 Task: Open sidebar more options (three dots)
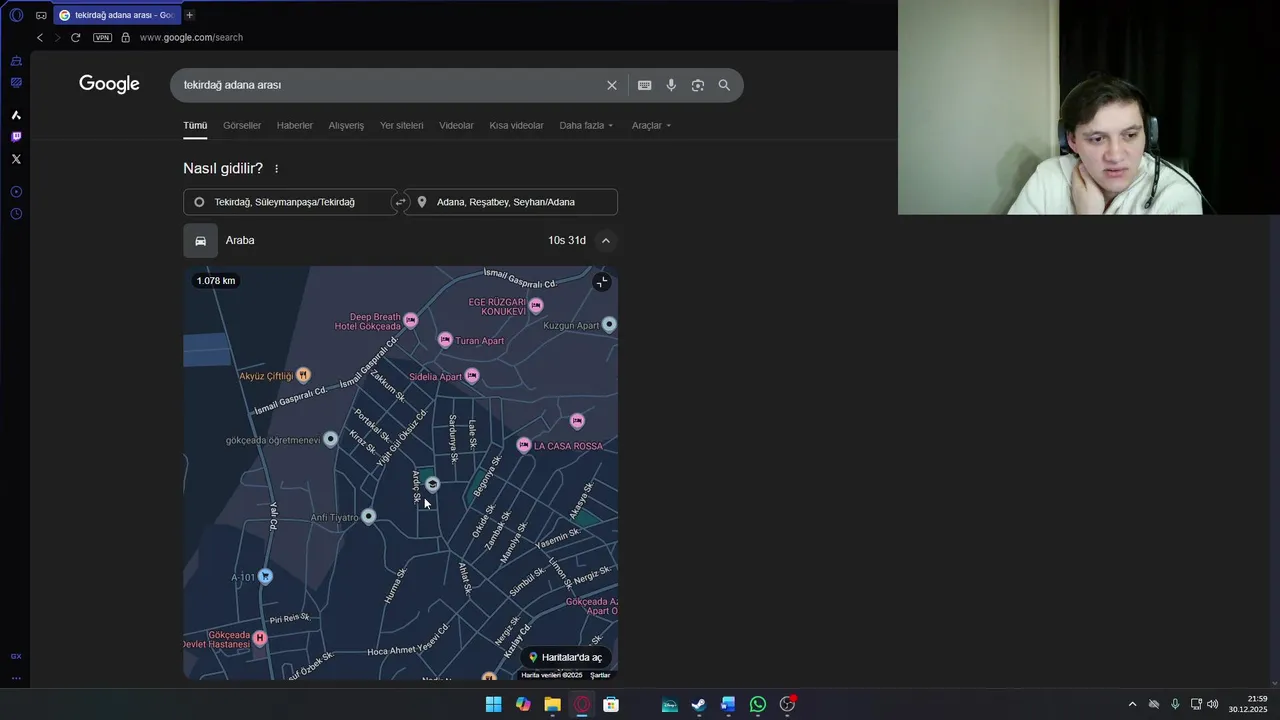click(16, 678)
